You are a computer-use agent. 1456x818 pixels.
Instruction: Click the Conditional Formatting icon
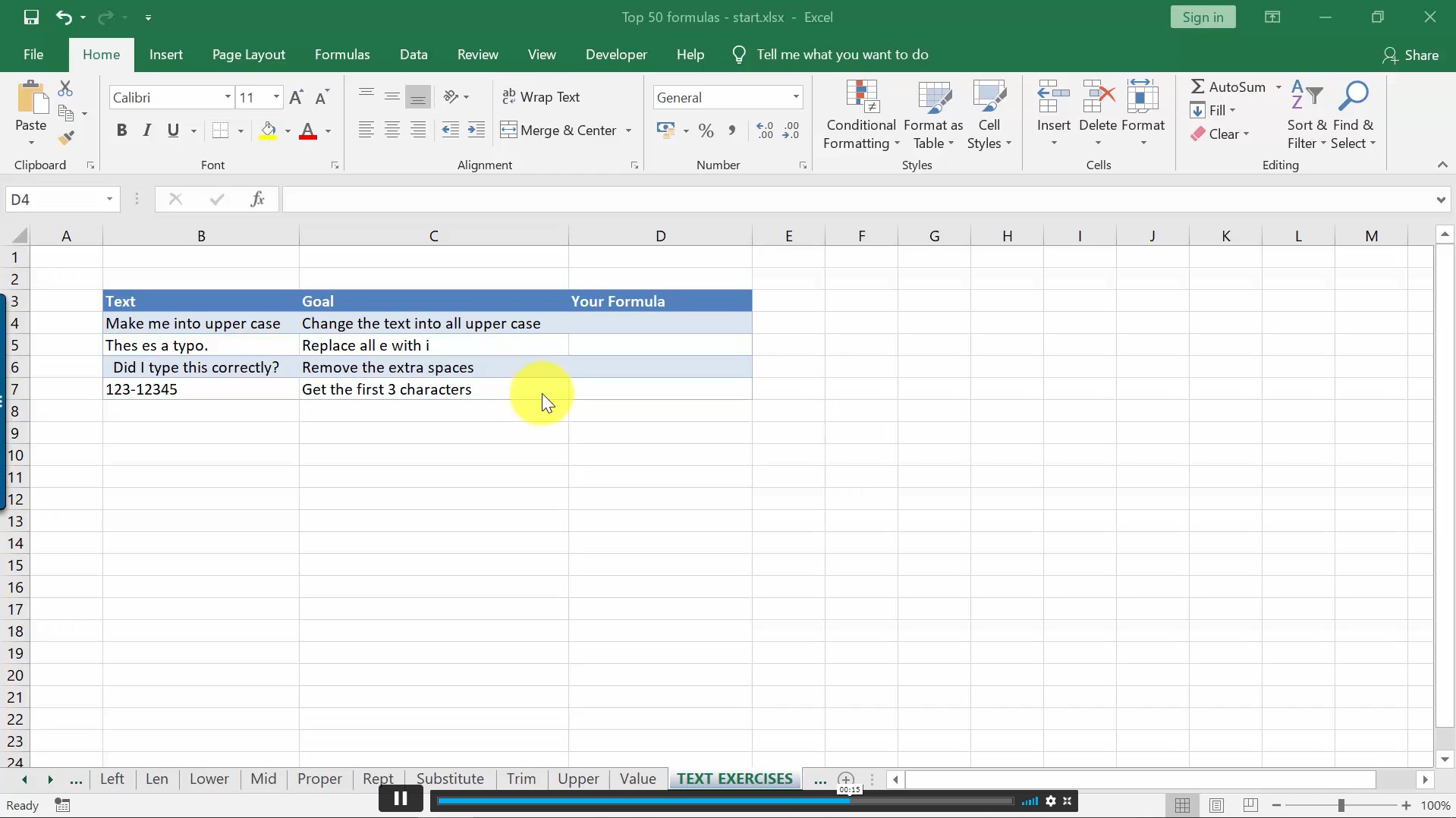pyautogui.click(x=861, y=96)
